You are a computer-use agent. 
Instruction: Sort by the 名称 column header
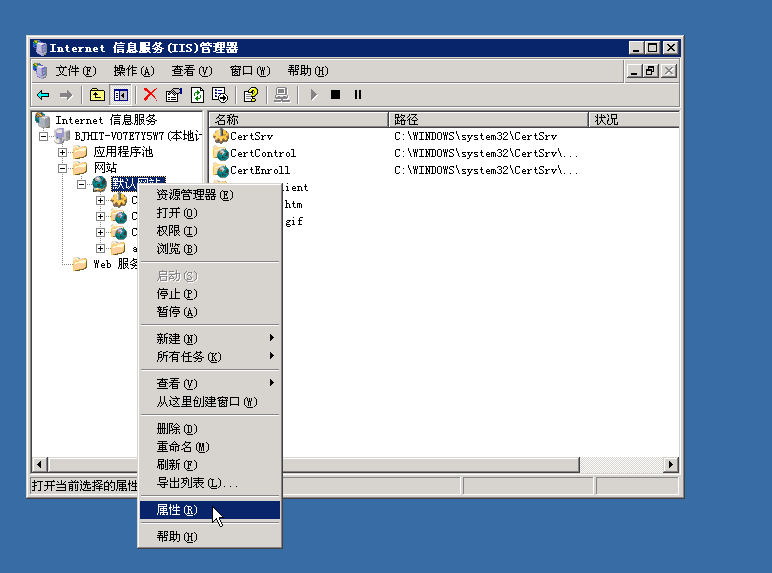[x=299, y=120]
